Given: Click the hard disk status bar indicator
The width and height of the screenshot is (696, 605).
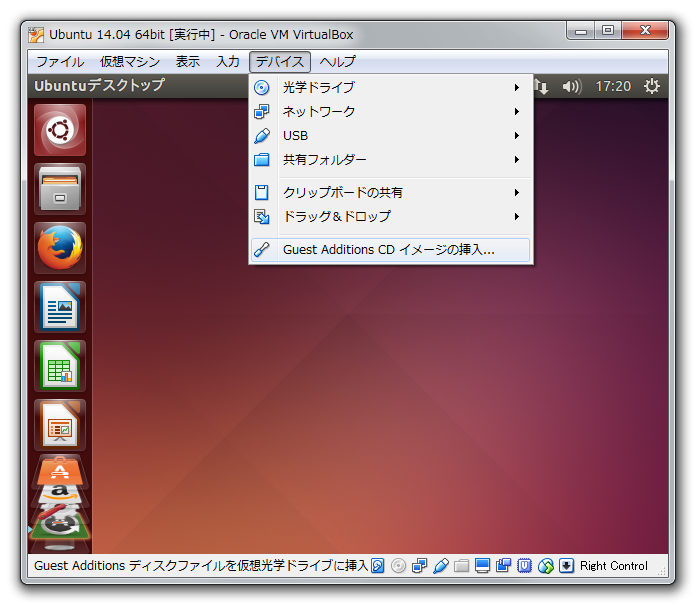Looking at the screenshot, I should [x=378, y=565].
